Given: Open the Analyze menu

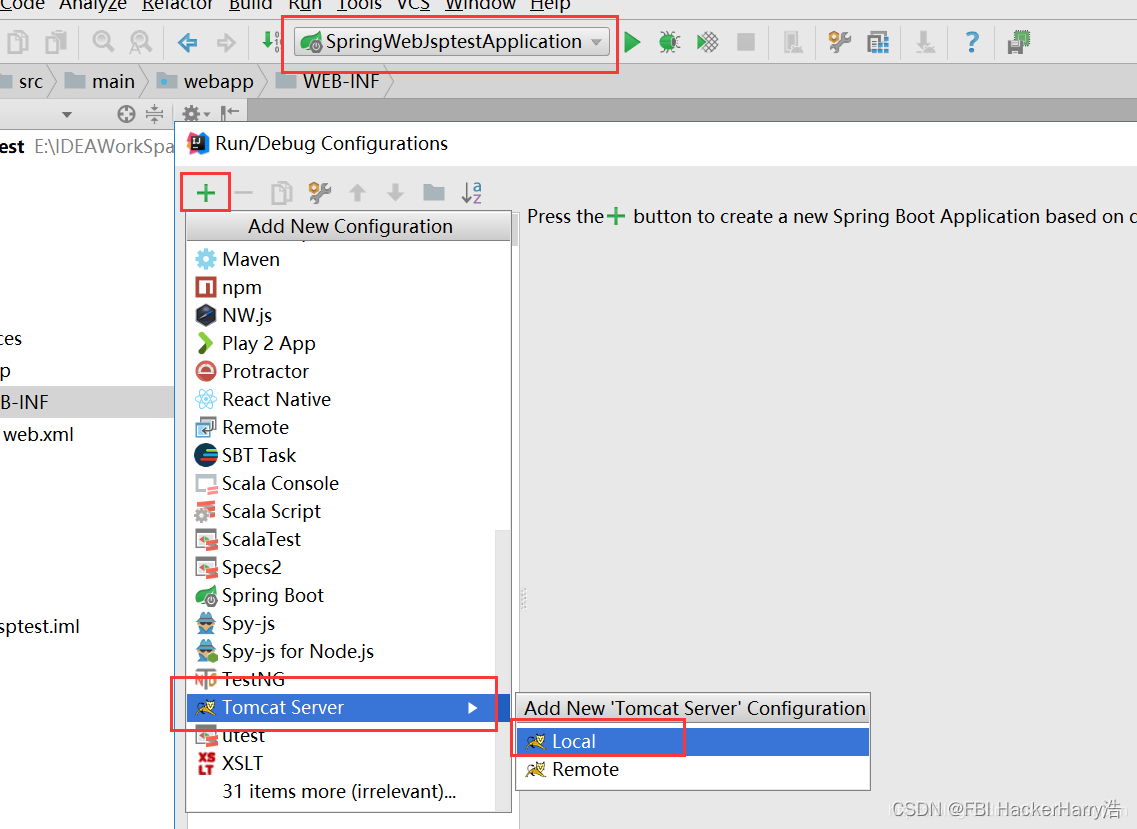Looking at the screenshot, I should coord(93,6).
